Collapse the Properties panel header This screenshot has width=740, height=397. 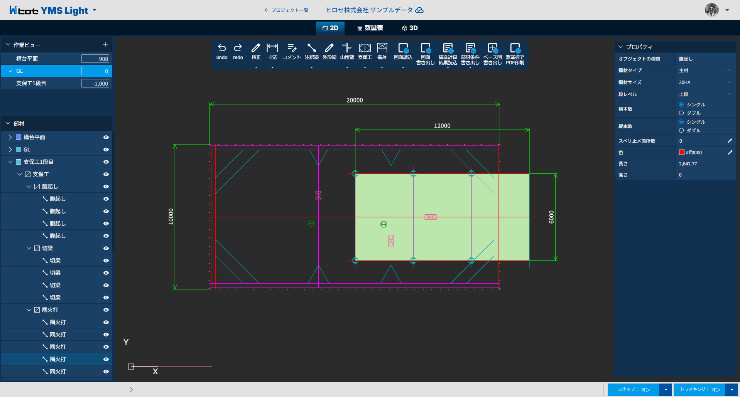[621, 47]
